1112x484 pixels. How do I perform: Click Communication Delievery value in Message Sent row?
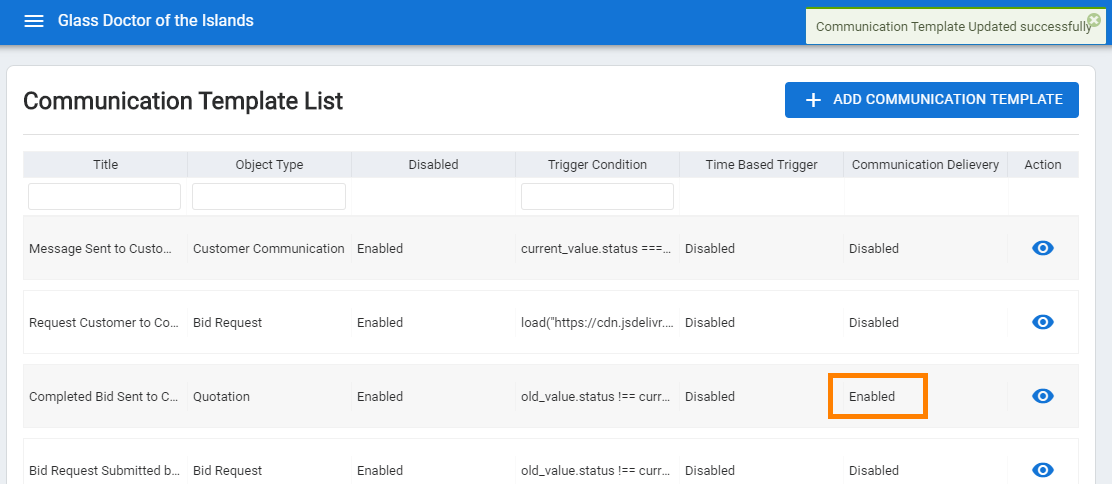click(874, 248)
